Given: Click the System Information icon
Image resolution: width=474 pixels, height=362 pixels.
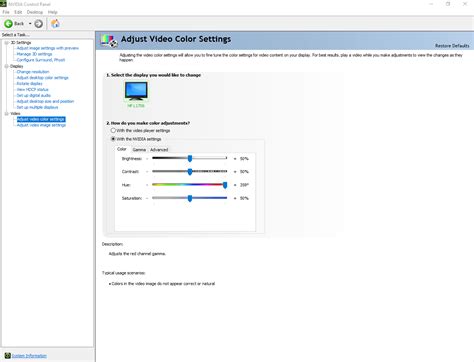Looking at the screenshot, I should pos(7,356).
